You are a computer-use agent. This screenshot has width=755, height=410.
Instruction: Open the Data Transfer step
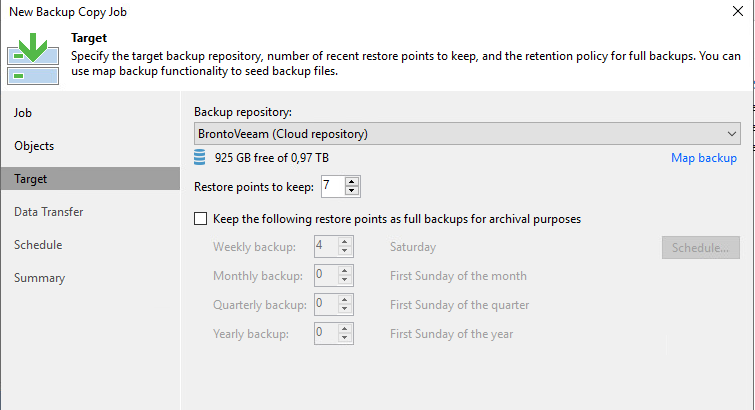tap(48, 211)
